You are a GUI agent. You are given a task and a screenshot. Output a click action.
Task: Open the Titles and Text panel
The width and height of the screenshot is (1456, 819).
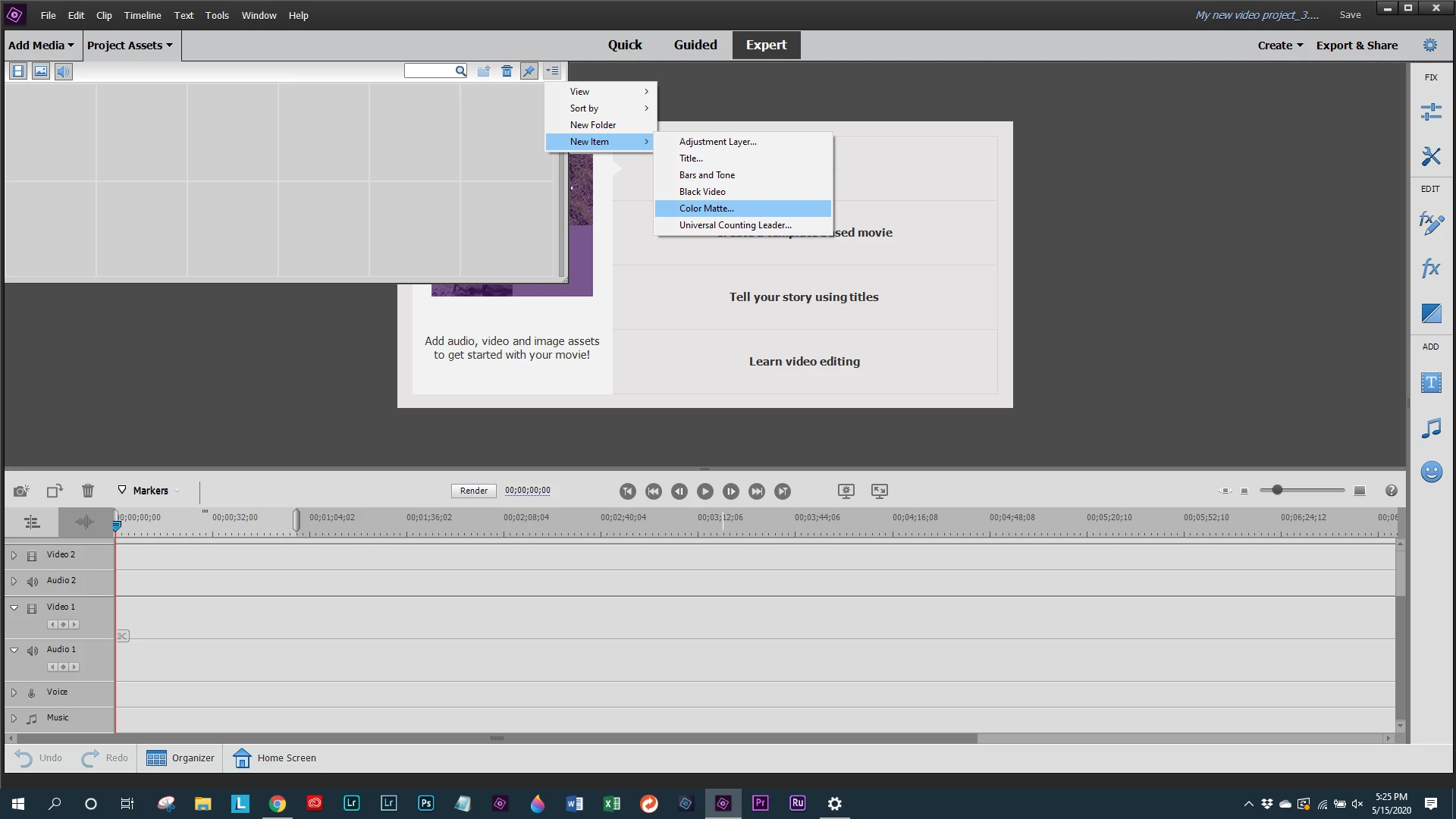(1430, 383)
